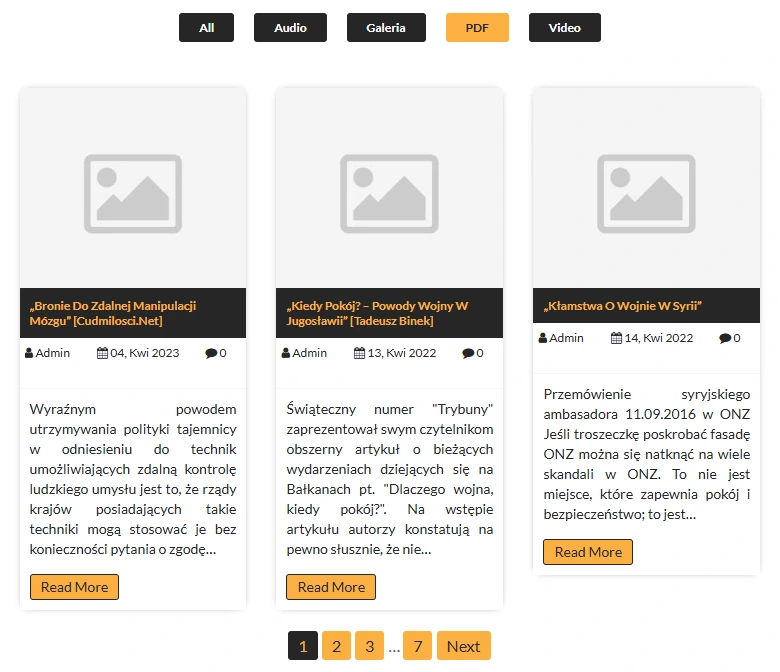Screen dimensions: 780x672
Task: Select the PDF filter tab
Action: 477,28
